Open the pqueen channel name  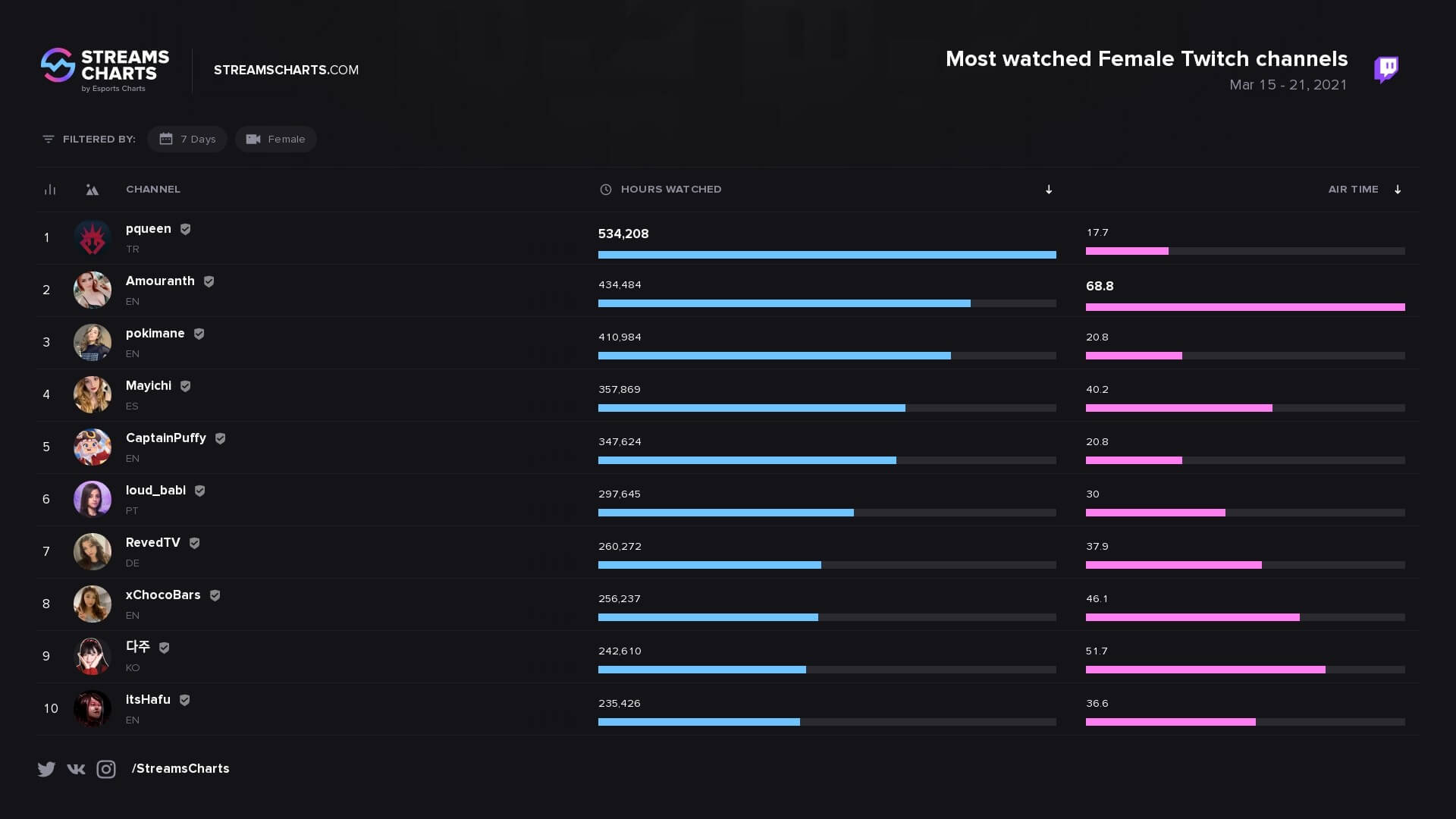(x=149, y=229)
